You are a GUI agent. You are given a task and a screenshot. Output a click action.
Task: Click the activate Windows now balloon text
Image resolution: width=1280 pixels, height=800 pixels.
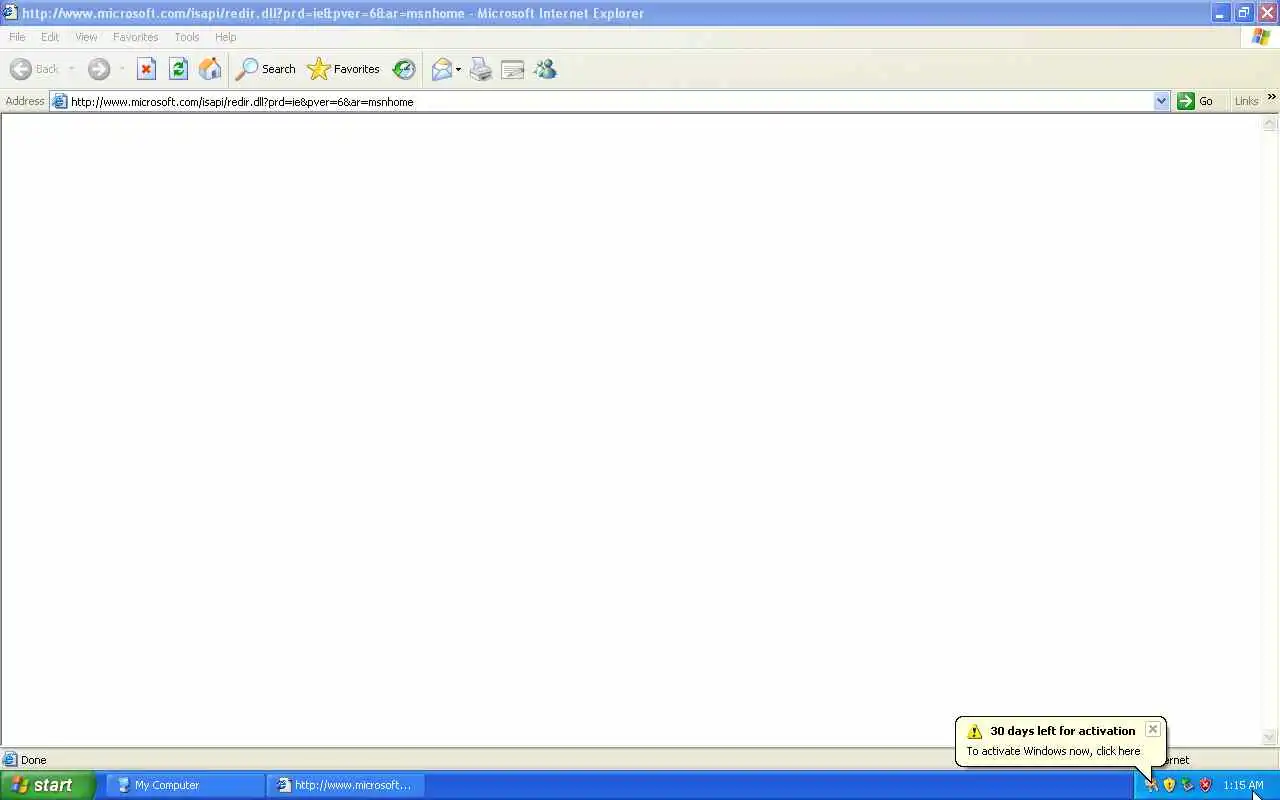coord(1053,751)
